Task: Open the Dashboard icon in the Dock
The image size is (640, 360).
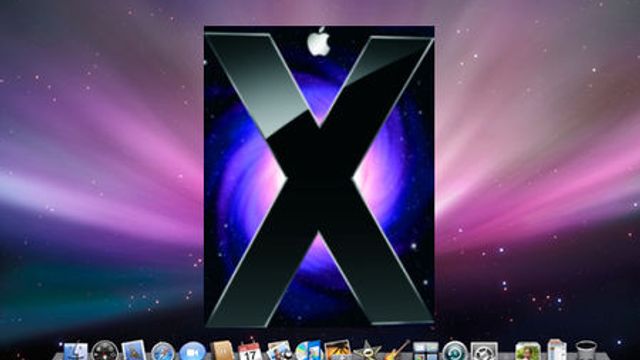Action: pyautogui.click(x=105, y=351)
